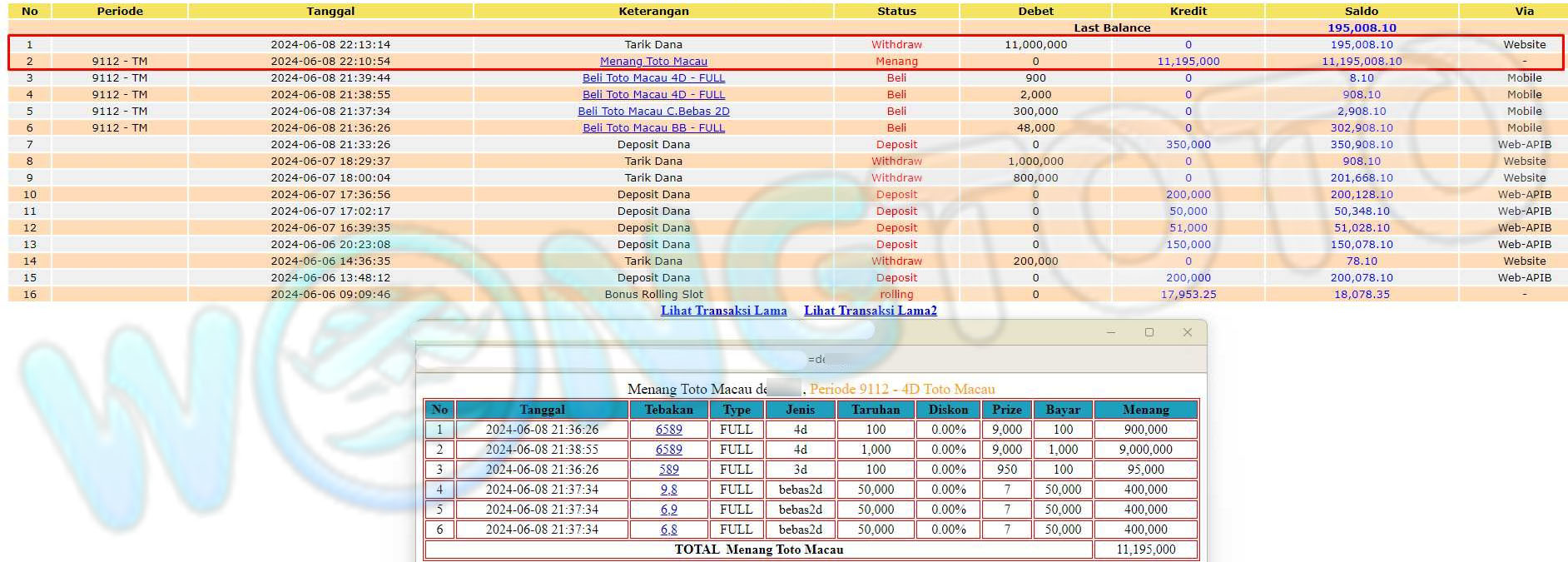This screenshot has width=1568, height=562.
Task: Open the Lihat Transaksi Lama2 link
Action: click(870, 311)
